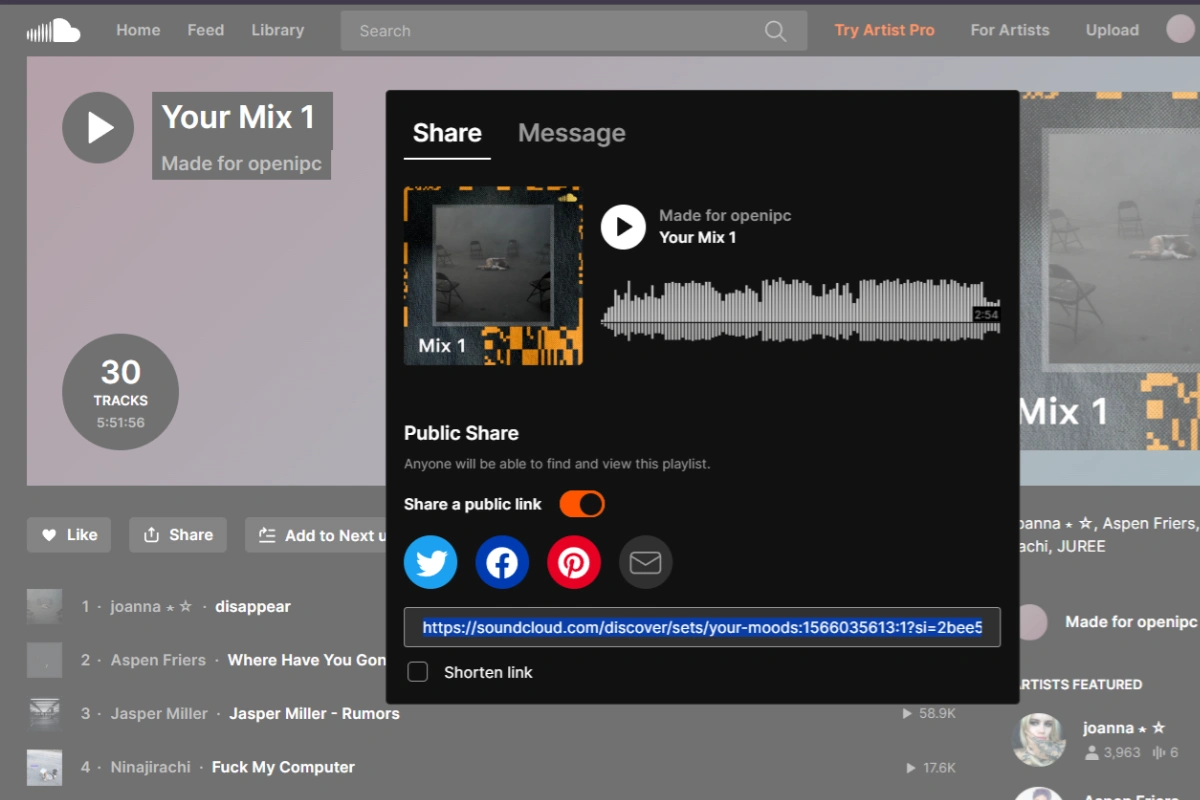Play the mix in the share dialog

(623, 227)
